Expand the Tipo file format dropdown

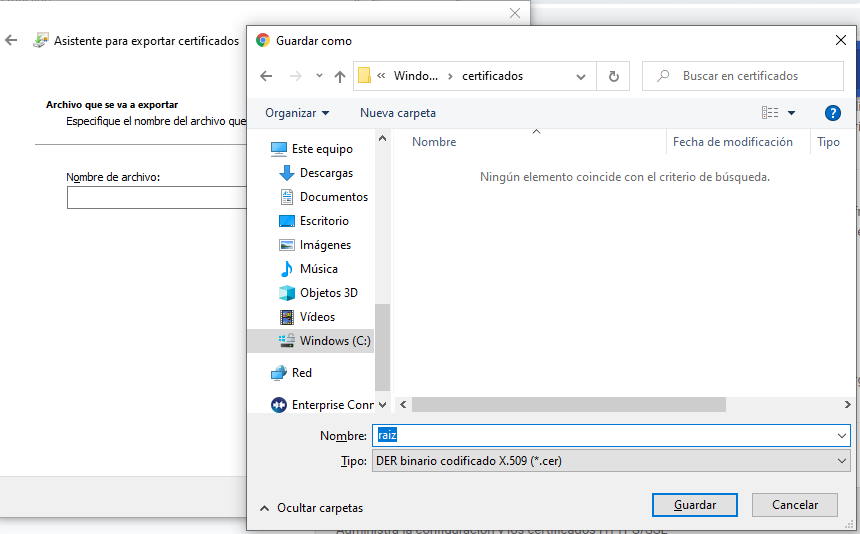(841, 461)
